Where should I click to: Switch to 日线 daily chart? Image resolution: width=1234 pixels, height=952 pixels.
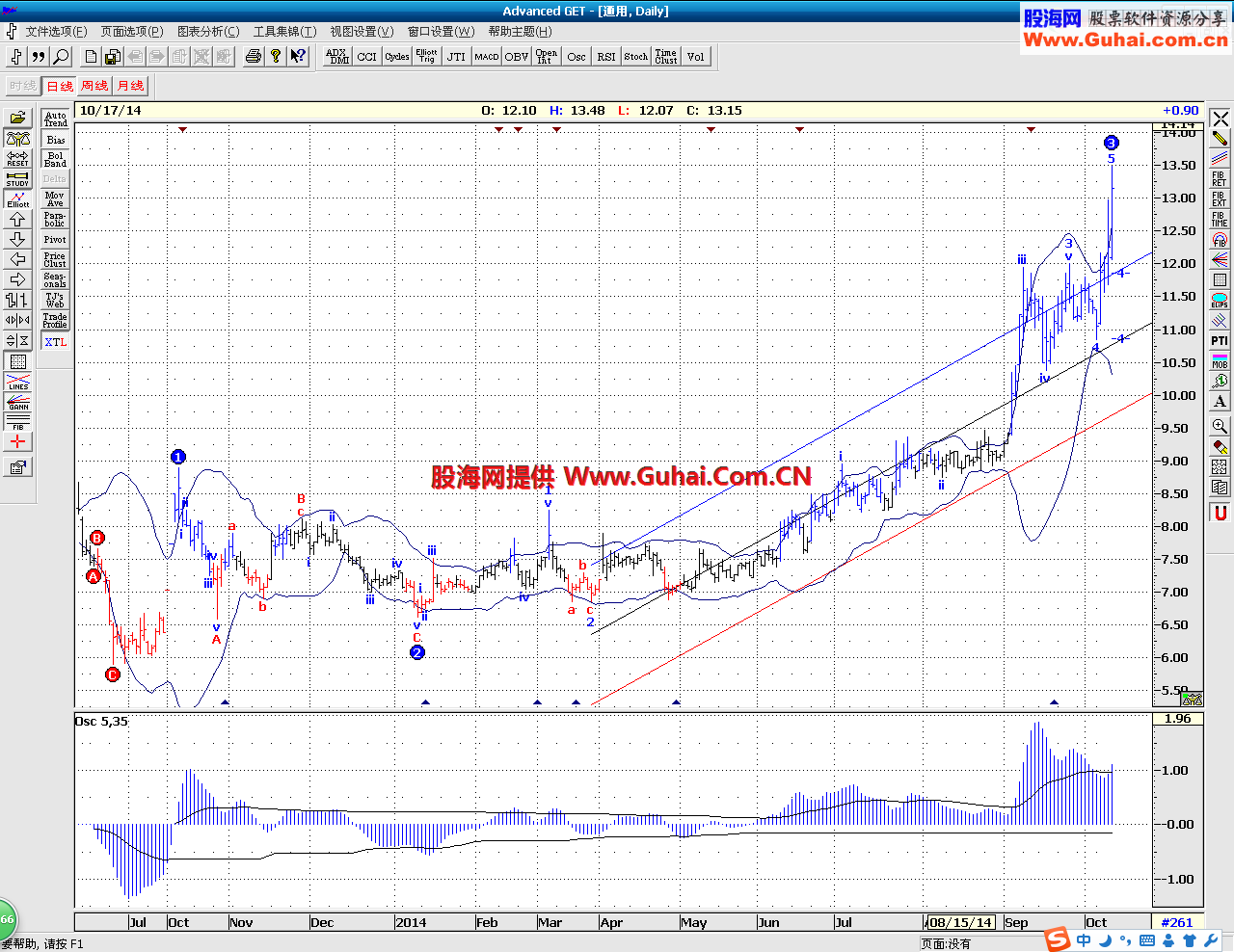click(x=60, y=86)
